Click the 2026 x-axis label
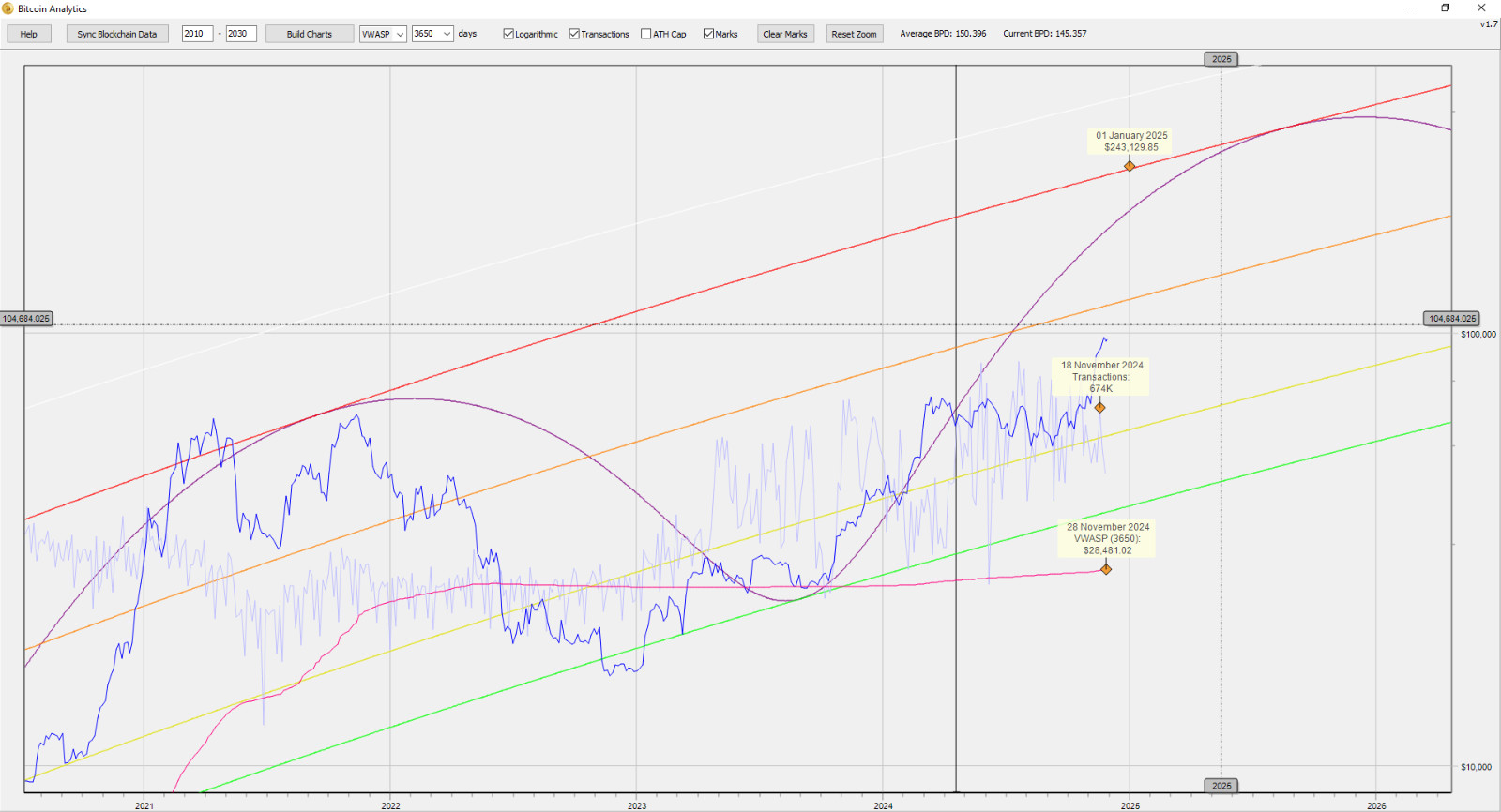Image resolution: width=1501 pixels, height=812 pixels. [1376, 805]
